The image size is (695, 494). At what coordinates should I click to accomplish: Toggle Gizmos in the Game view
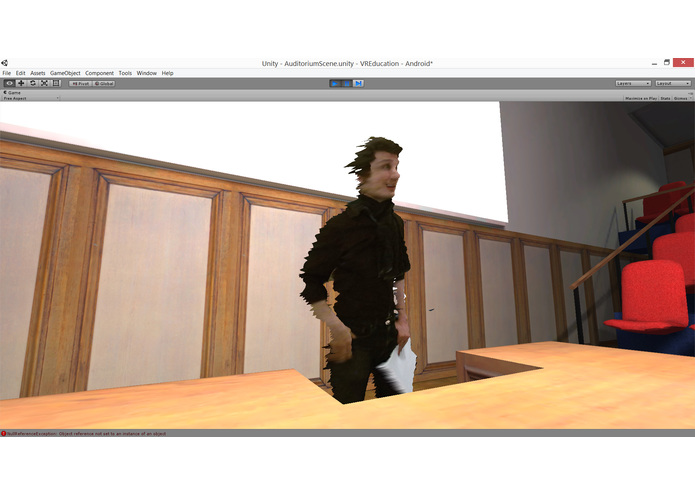(682, 98)
